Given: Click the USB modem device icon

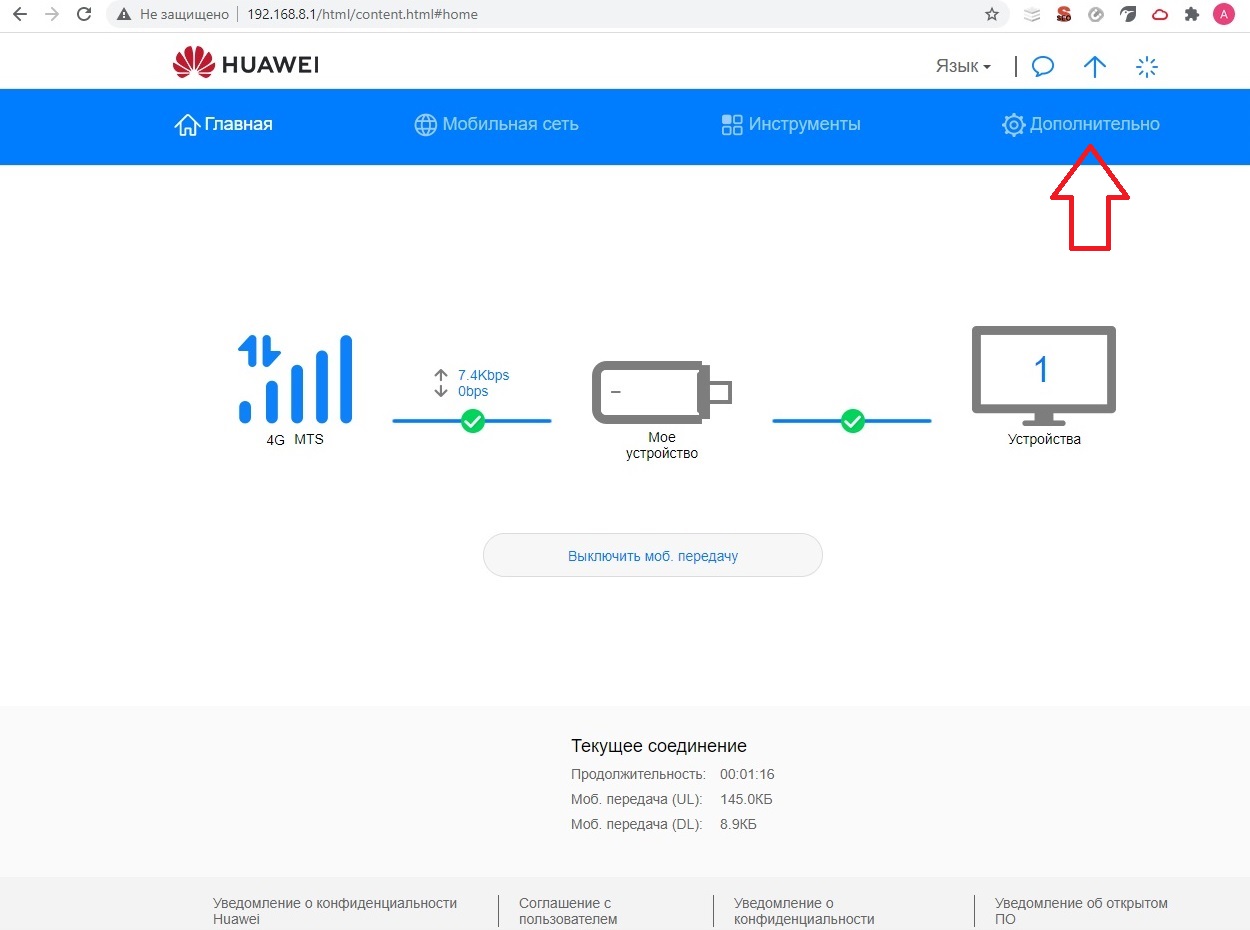Looking at the screenshot, I should coord(662,391).
